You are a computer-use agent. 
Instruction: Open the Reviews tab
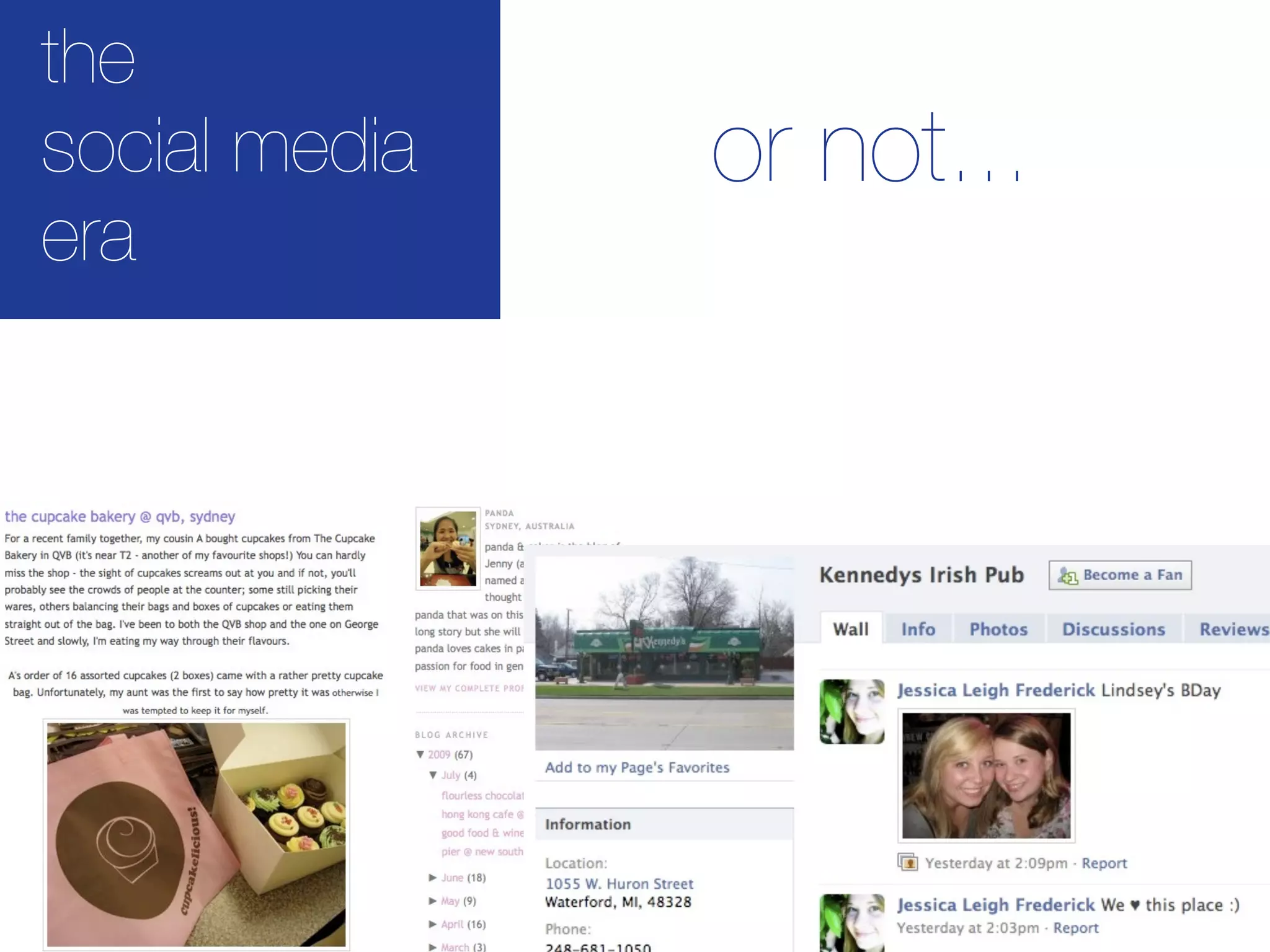point(1228,629)
